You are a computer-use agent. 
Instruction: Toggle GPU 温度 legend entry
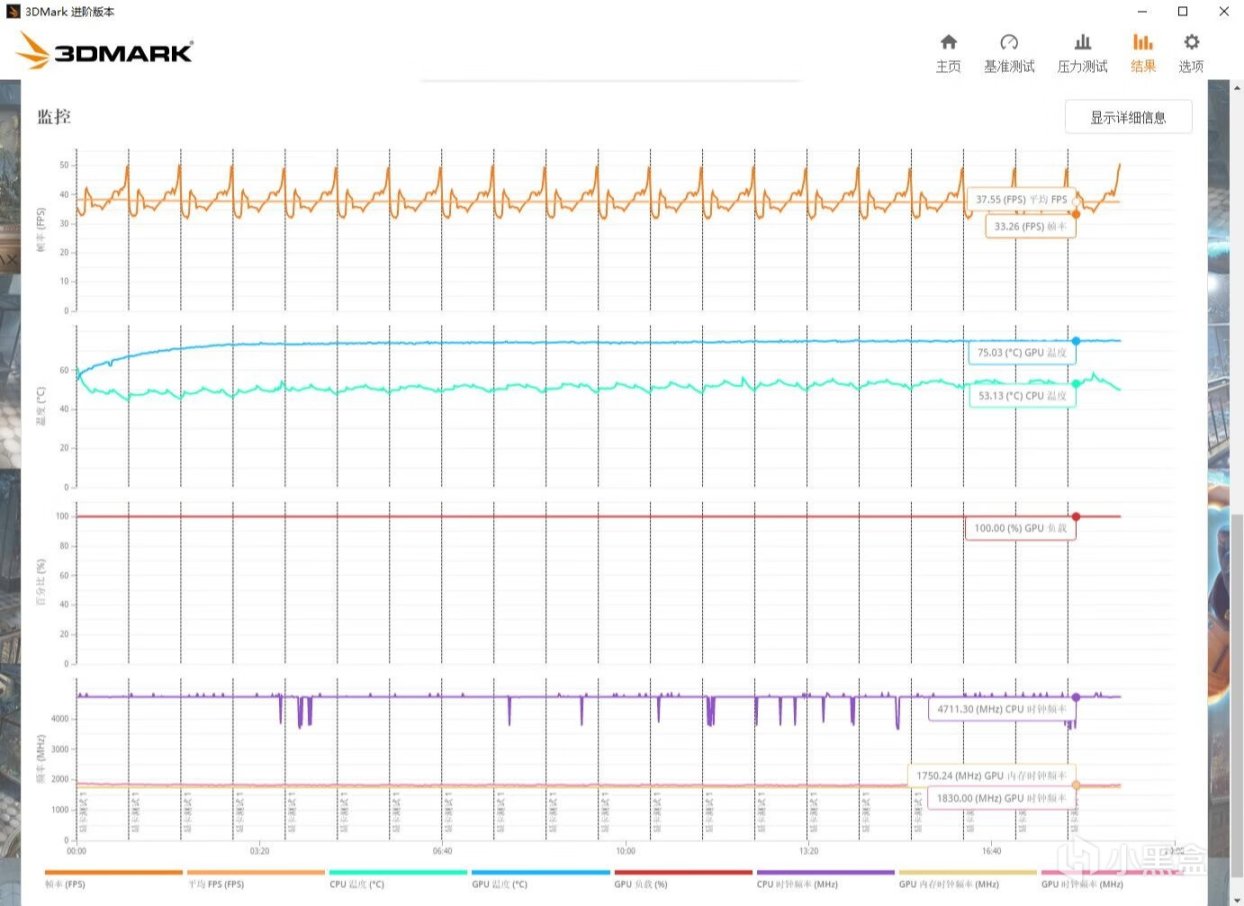[x=540, y=878]
